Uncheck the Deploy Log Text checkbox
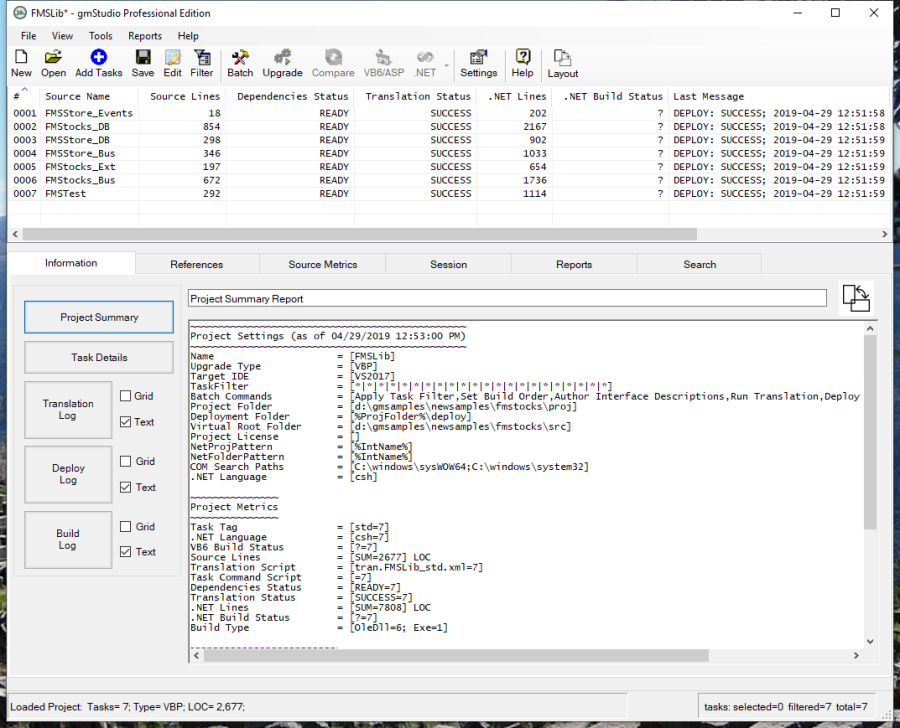 [125, 487]
